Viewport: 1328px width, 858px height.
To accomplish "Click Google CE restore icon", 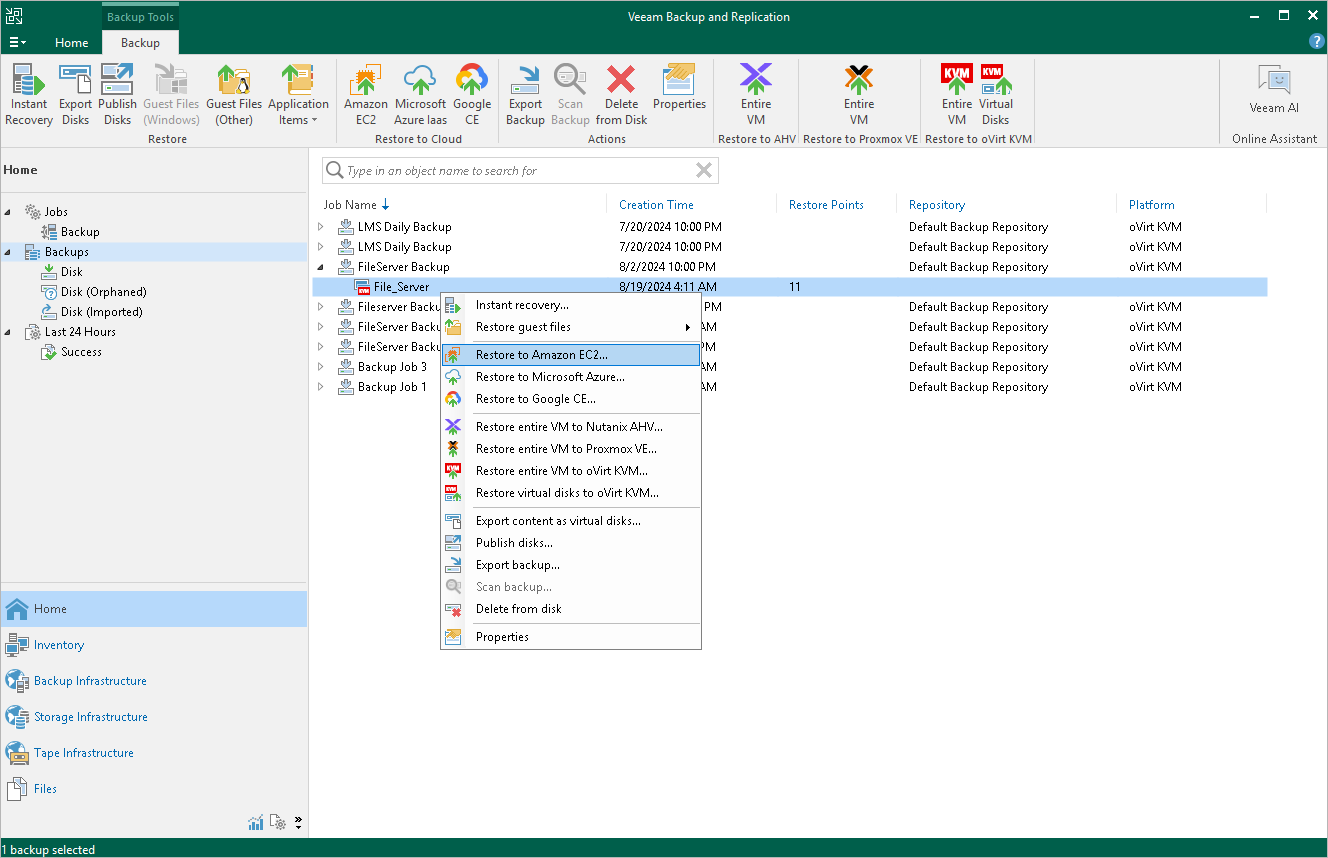I will 472,95.
